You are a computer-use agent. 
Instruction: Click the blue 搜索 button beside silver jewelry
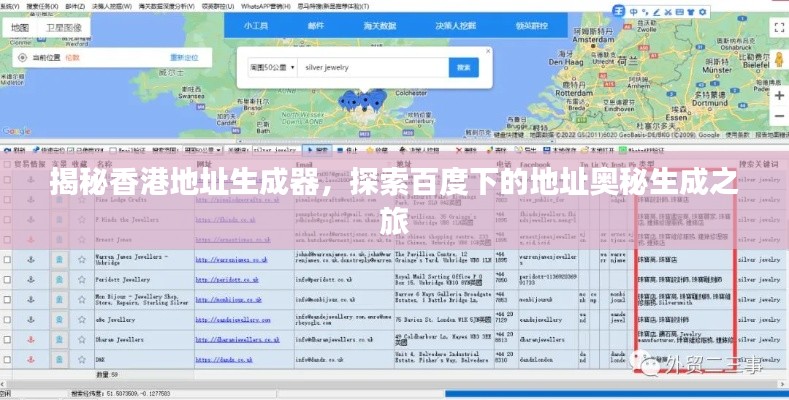(463, 67)
